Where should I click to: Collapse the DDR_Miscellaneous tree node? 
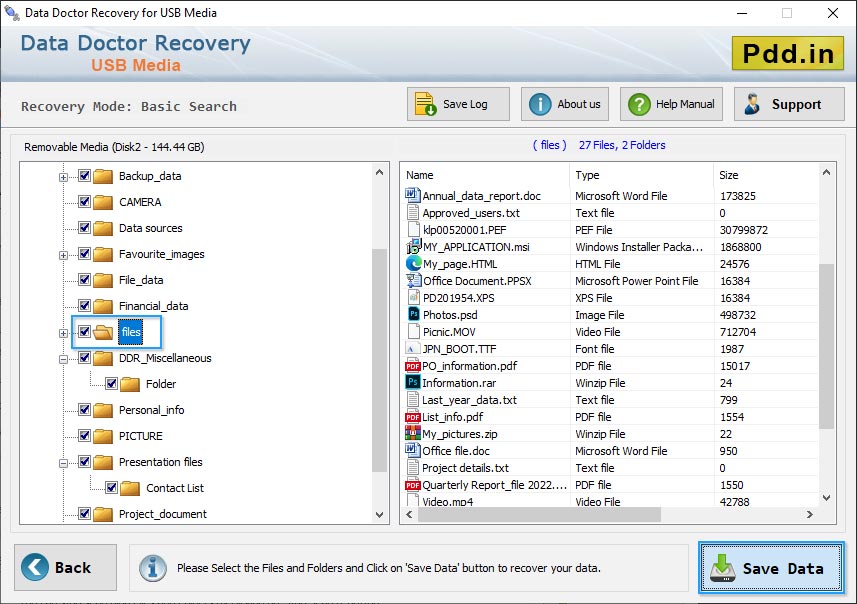coord(63,359)
